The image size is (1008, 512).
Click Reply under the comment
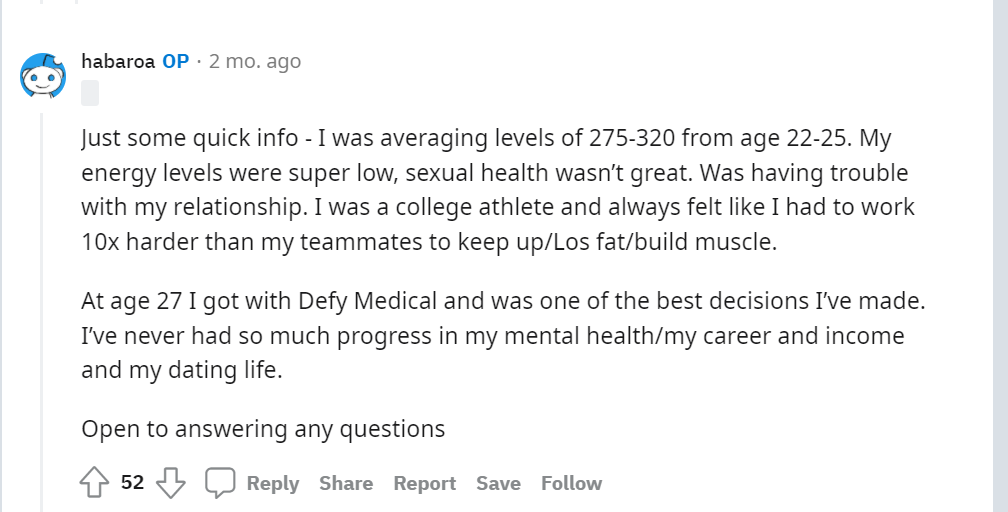point(273,483)
